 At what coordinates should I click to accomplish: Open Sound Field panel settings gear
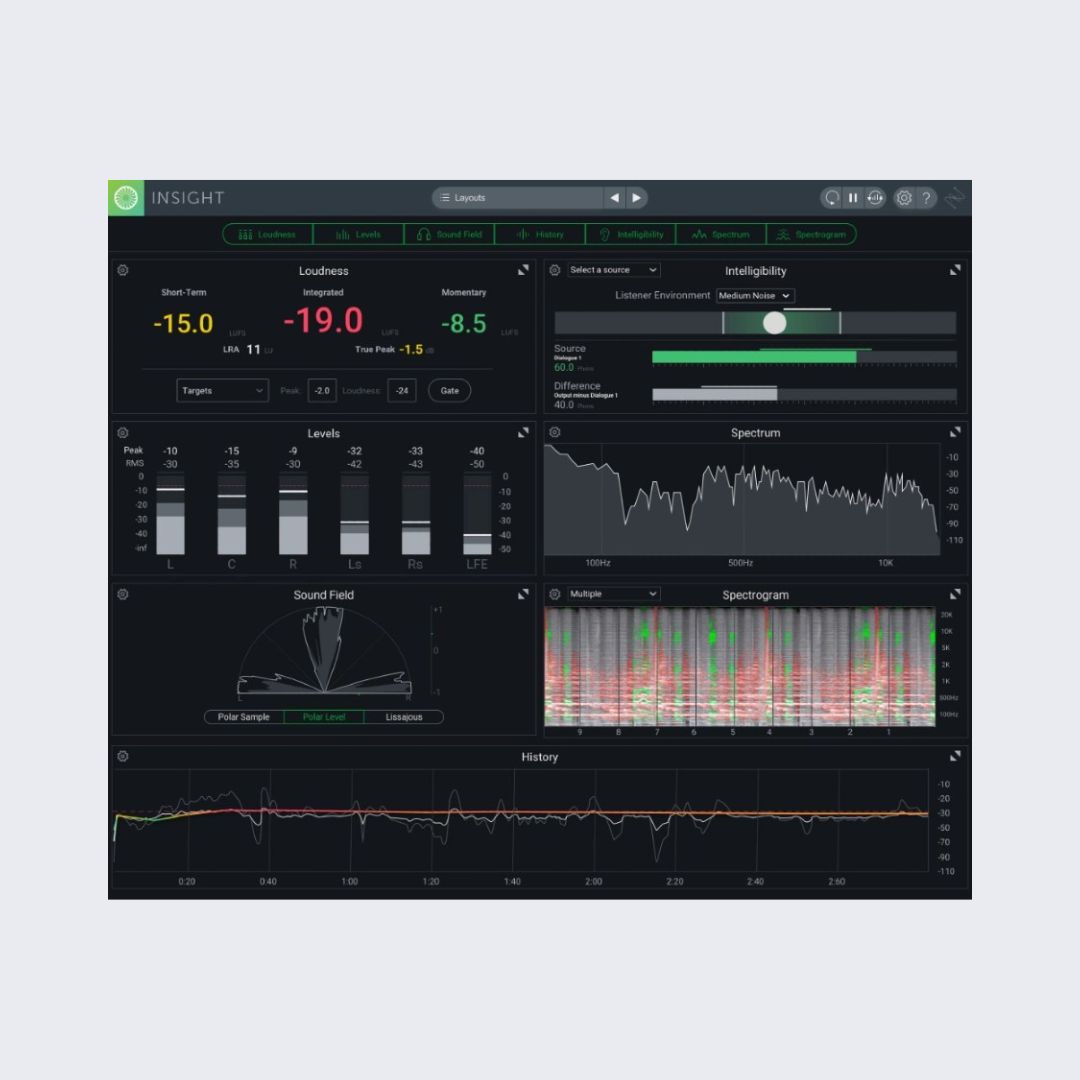(123, 594)
